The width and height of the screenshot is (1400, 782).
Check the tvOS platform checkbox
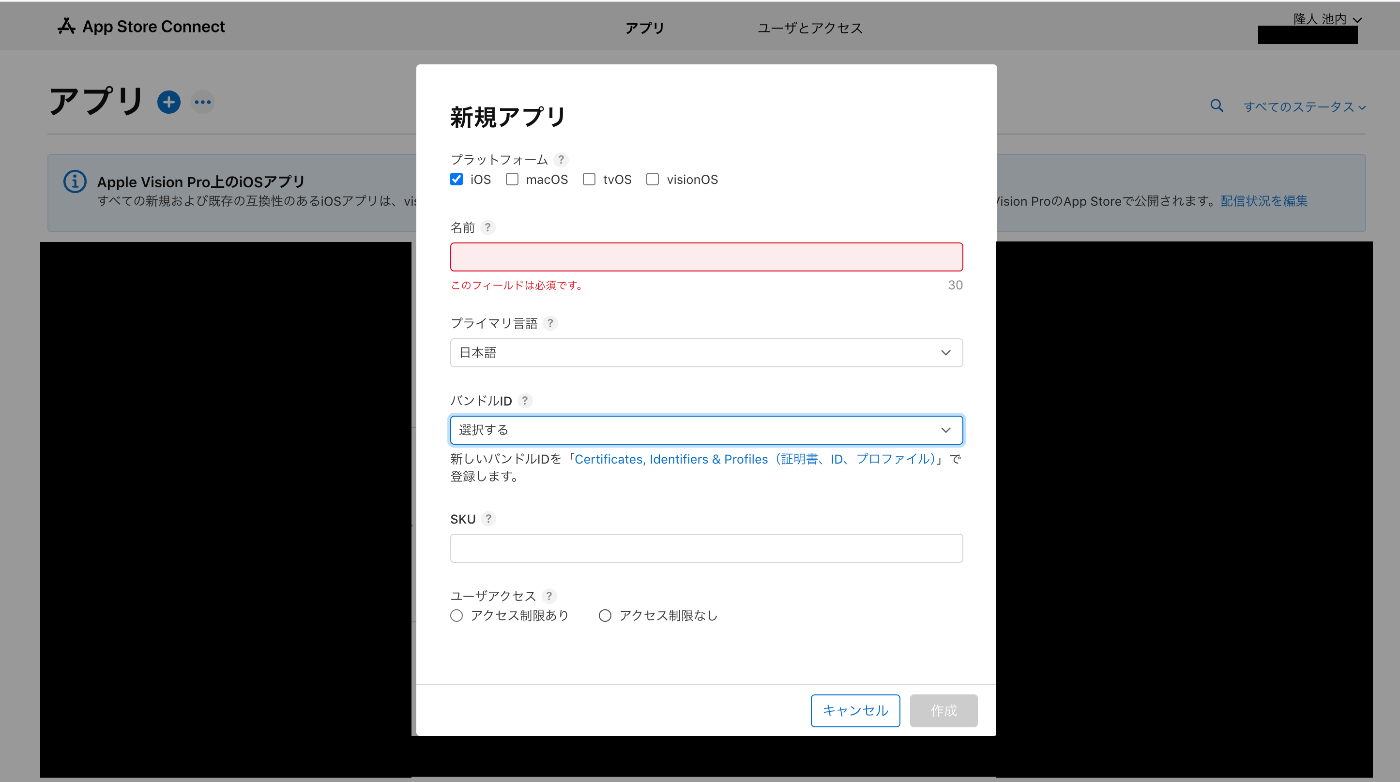tap(589, 179)
